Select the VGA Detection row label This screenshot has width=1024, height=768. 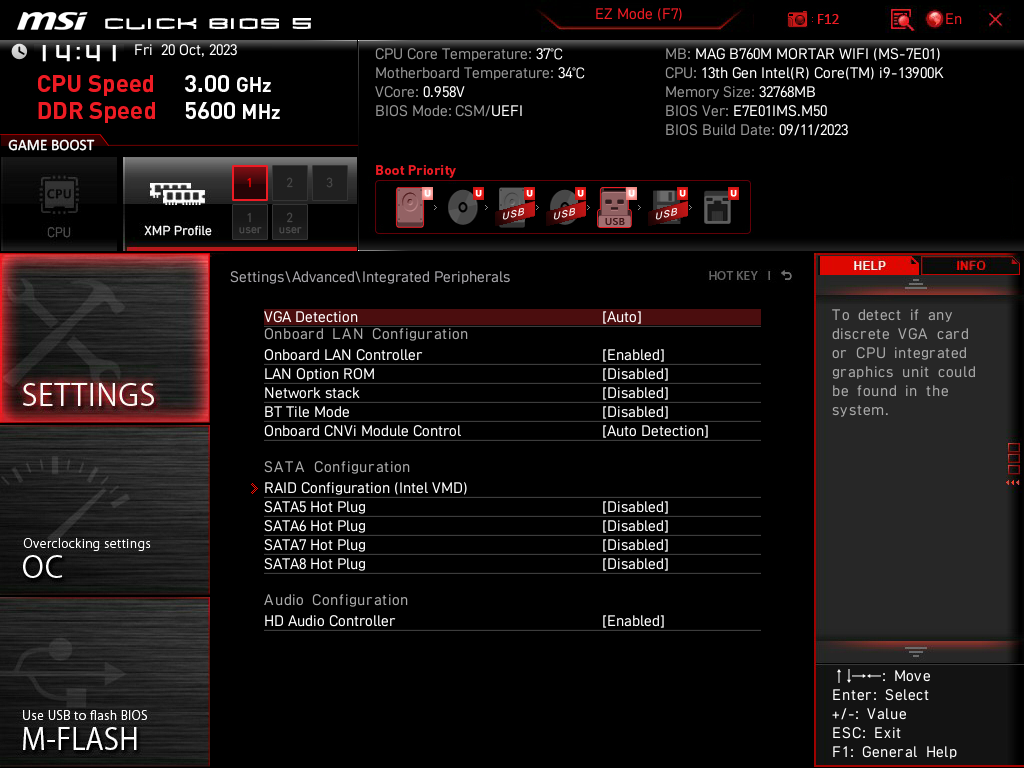click(x=311, y=317)
